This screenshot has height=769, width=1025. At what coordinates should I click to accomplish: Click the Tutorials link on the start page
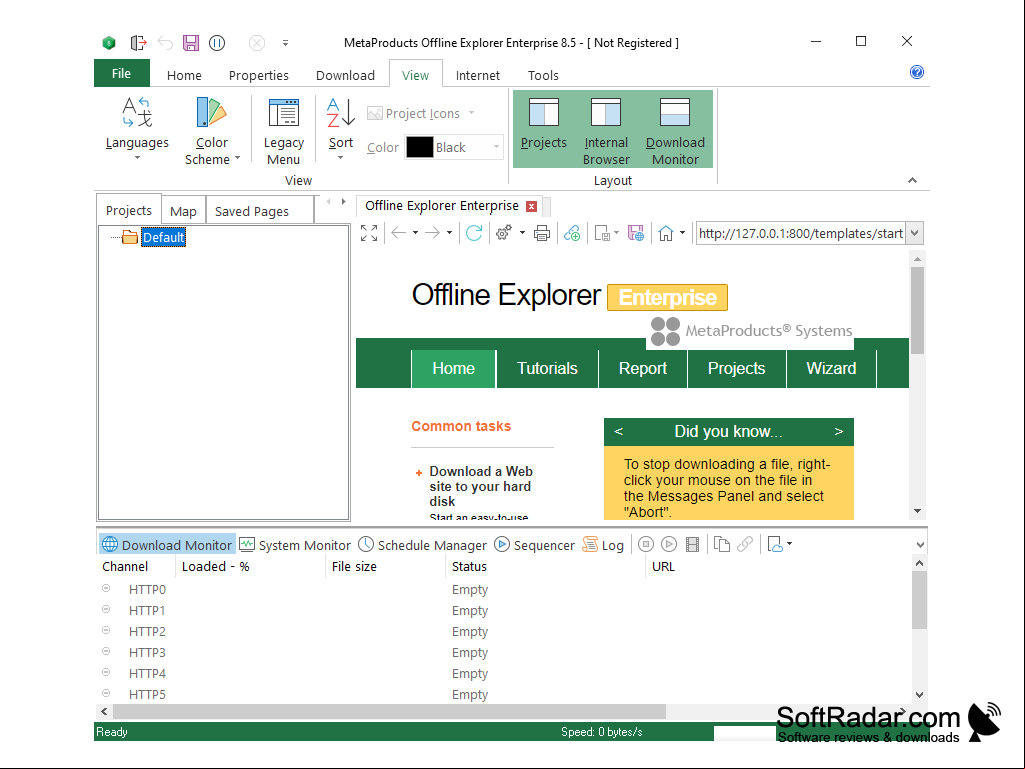click(547, 369)
